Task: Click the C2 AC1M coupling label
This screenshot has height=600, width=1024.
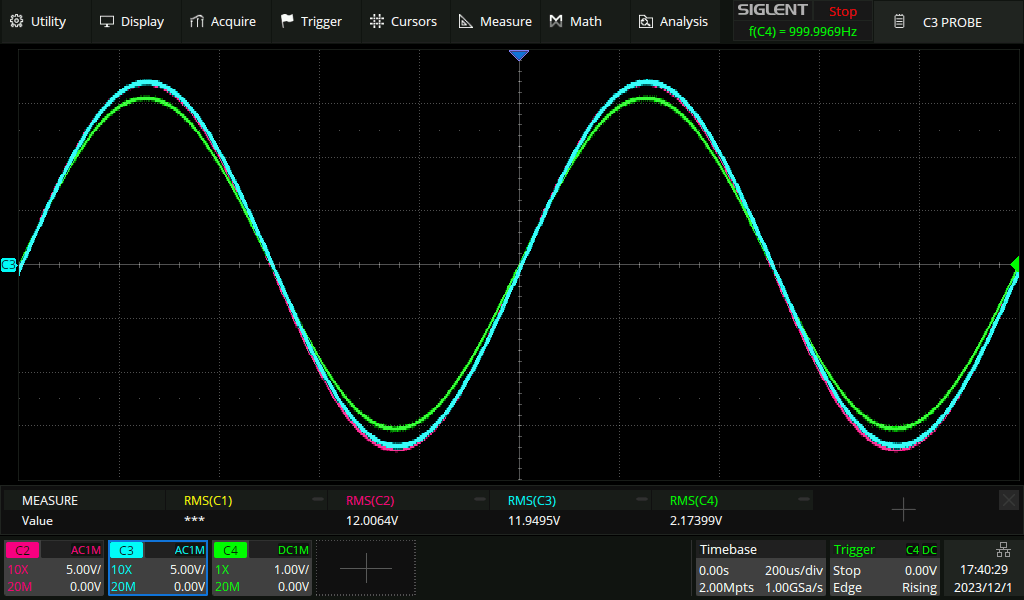Action: pos(86,550)
